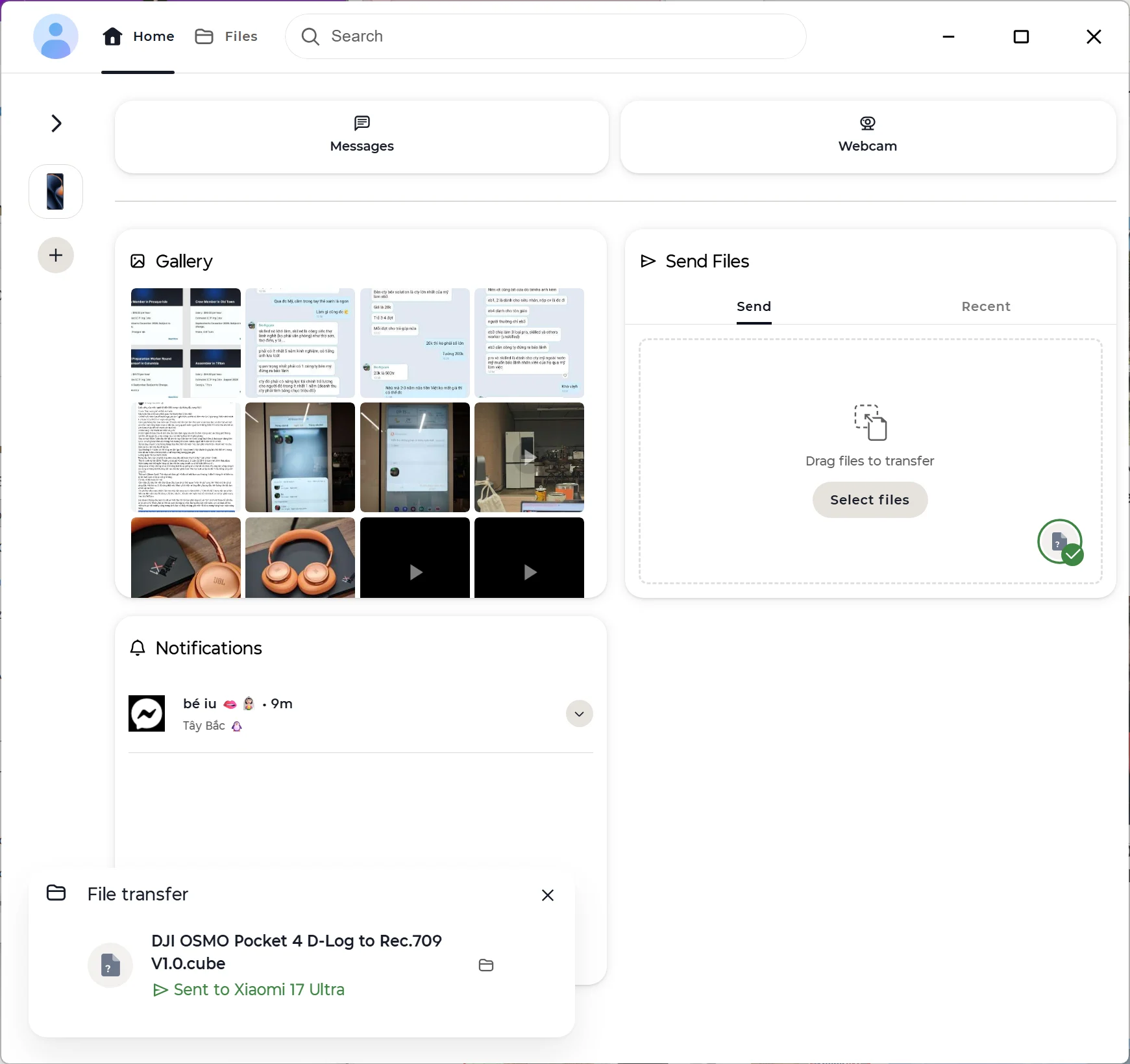Click the Send Files arrow icon

coord(648,261)
